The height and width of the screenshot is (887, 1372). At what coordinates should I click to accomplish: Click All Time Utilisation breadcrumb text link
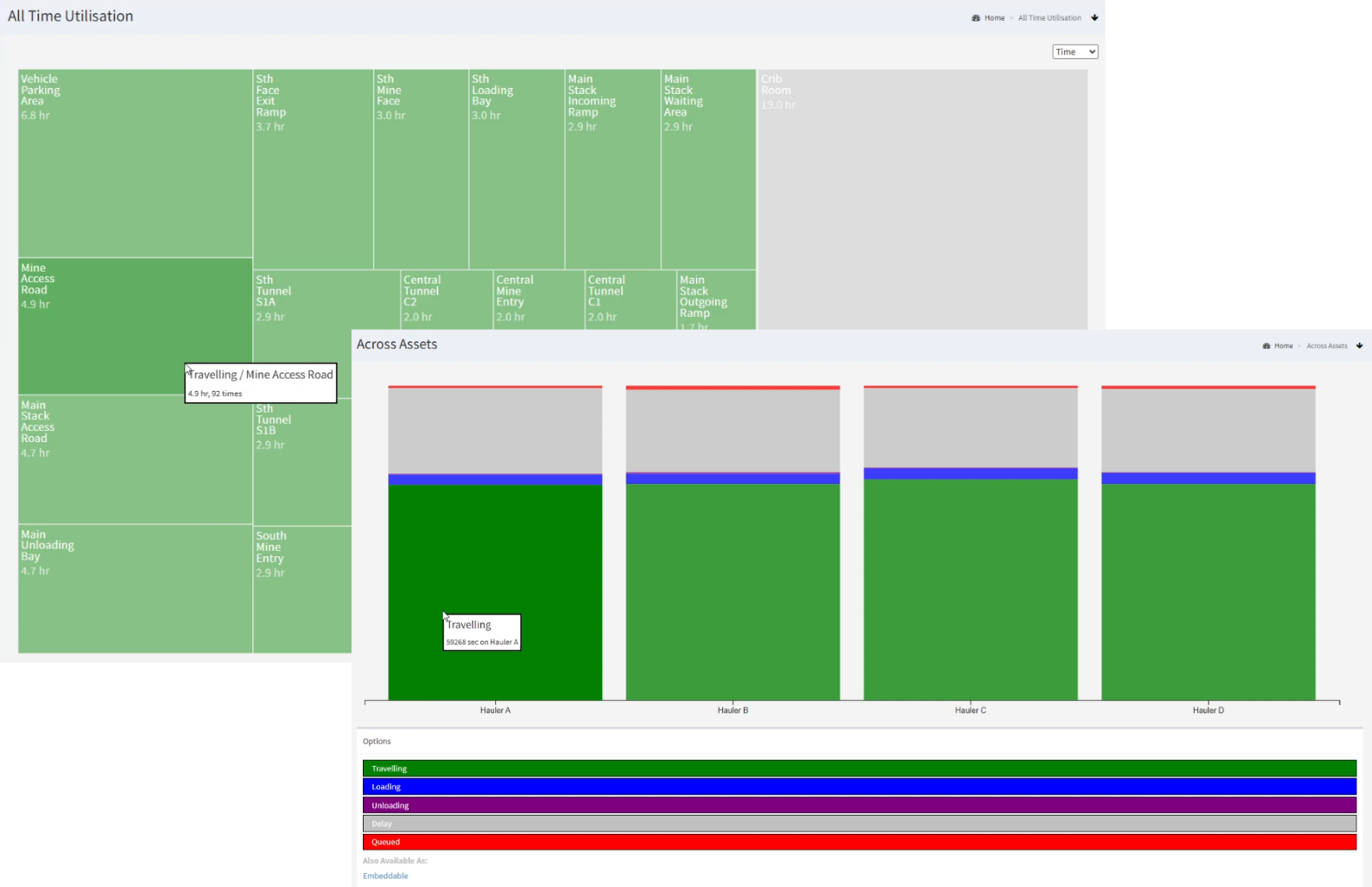(1049, 18)
